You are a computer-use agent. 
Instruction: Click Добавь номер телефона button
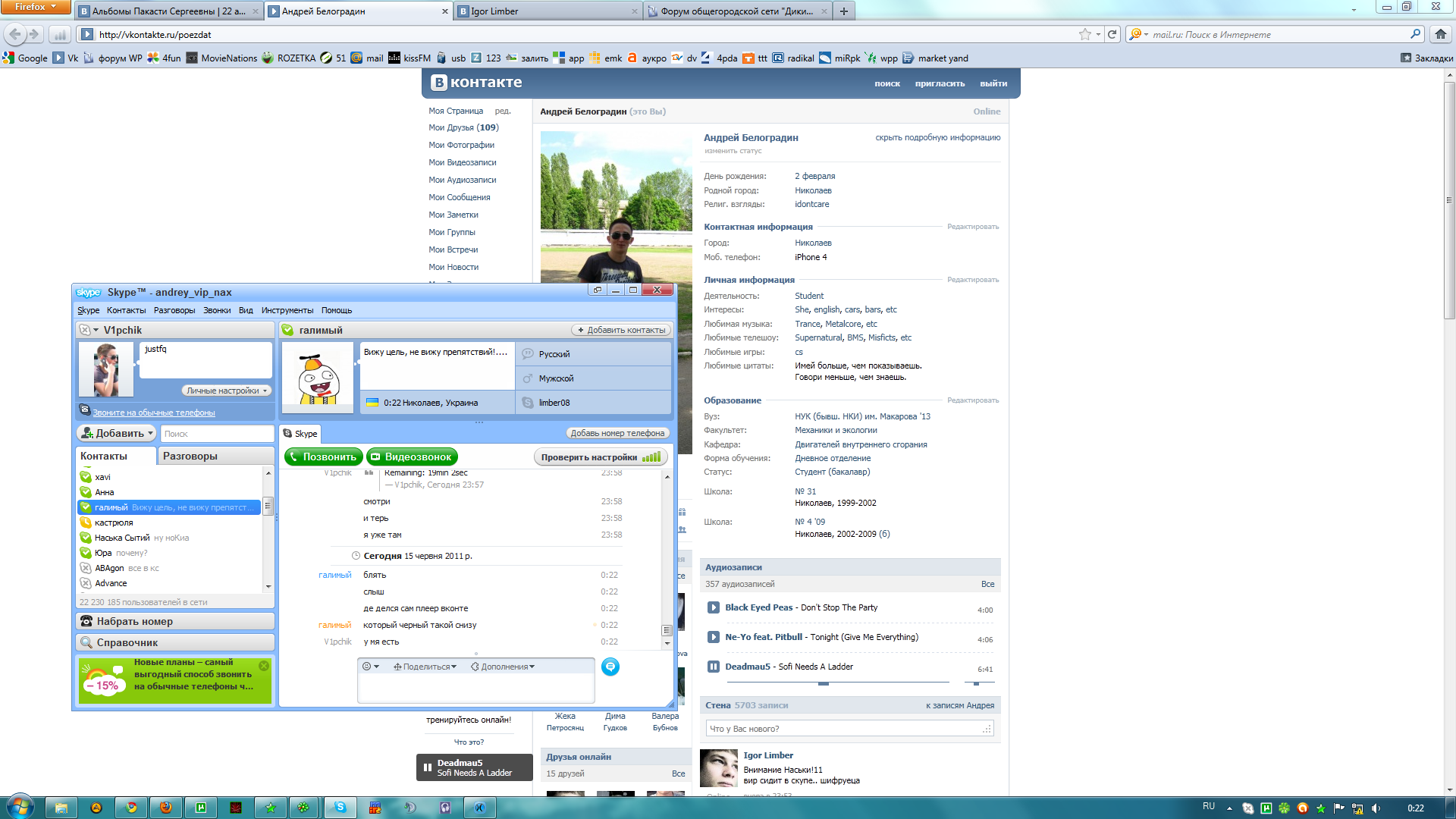click(617, 433)
